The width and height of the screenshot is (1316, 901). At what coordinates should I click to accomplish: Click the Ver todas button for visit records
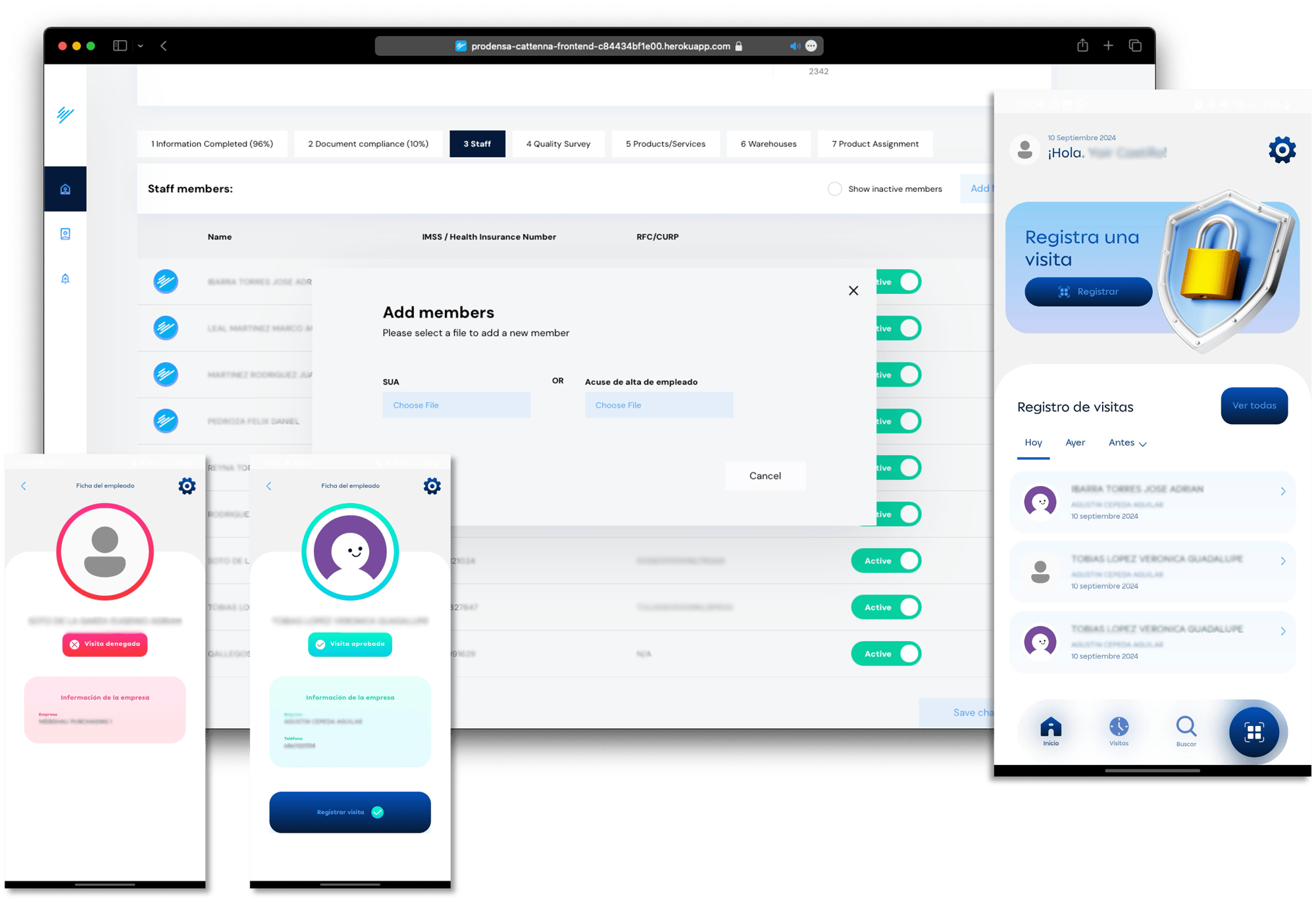(x=1255, y=405)
